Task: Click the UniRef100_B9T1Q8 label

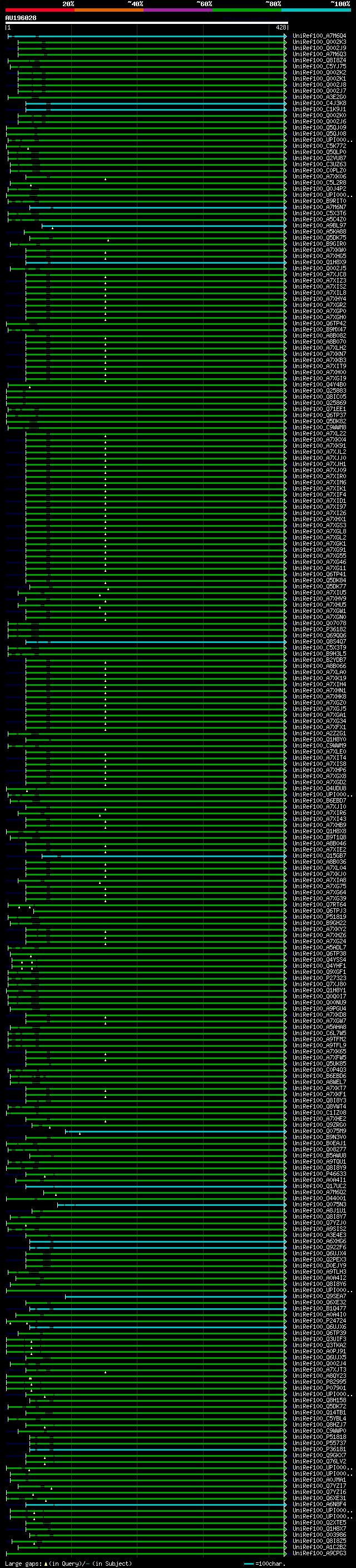Action: 319,837
